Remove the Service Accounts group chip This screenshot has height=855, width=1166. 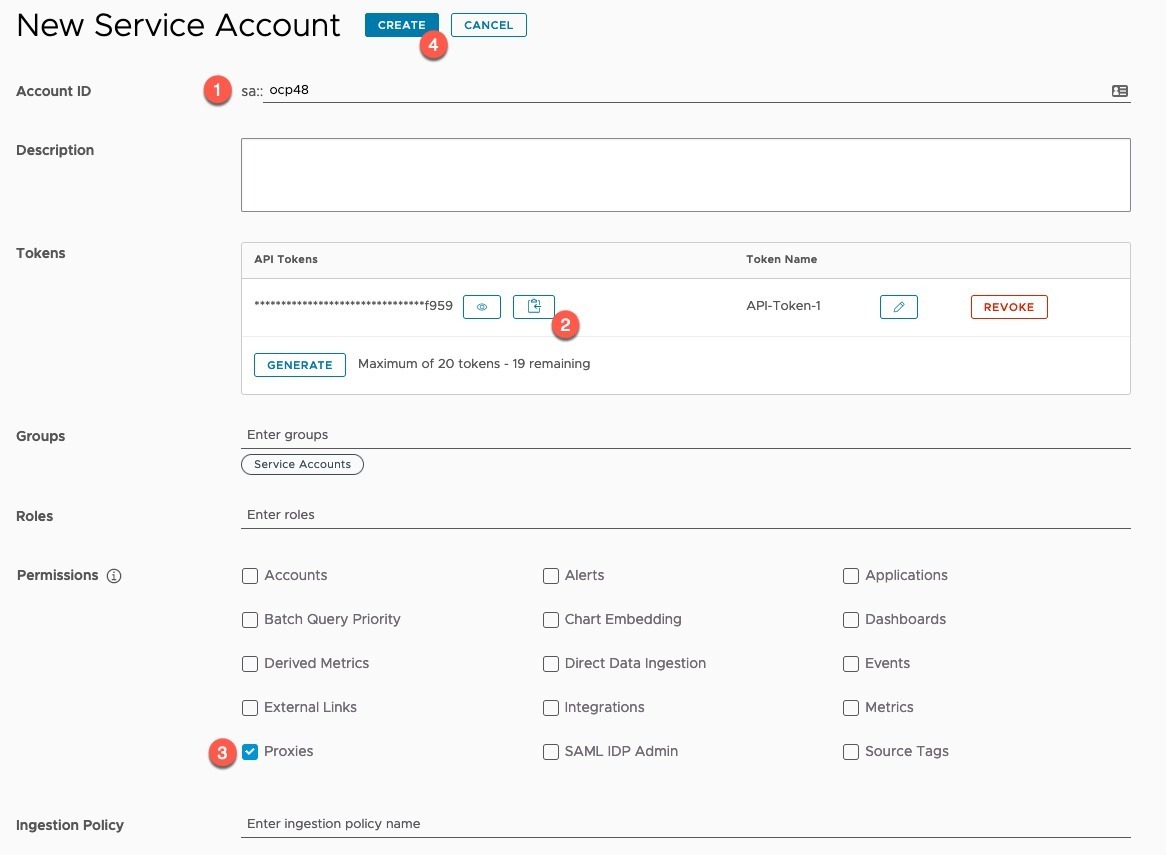[x=303, y=464]
